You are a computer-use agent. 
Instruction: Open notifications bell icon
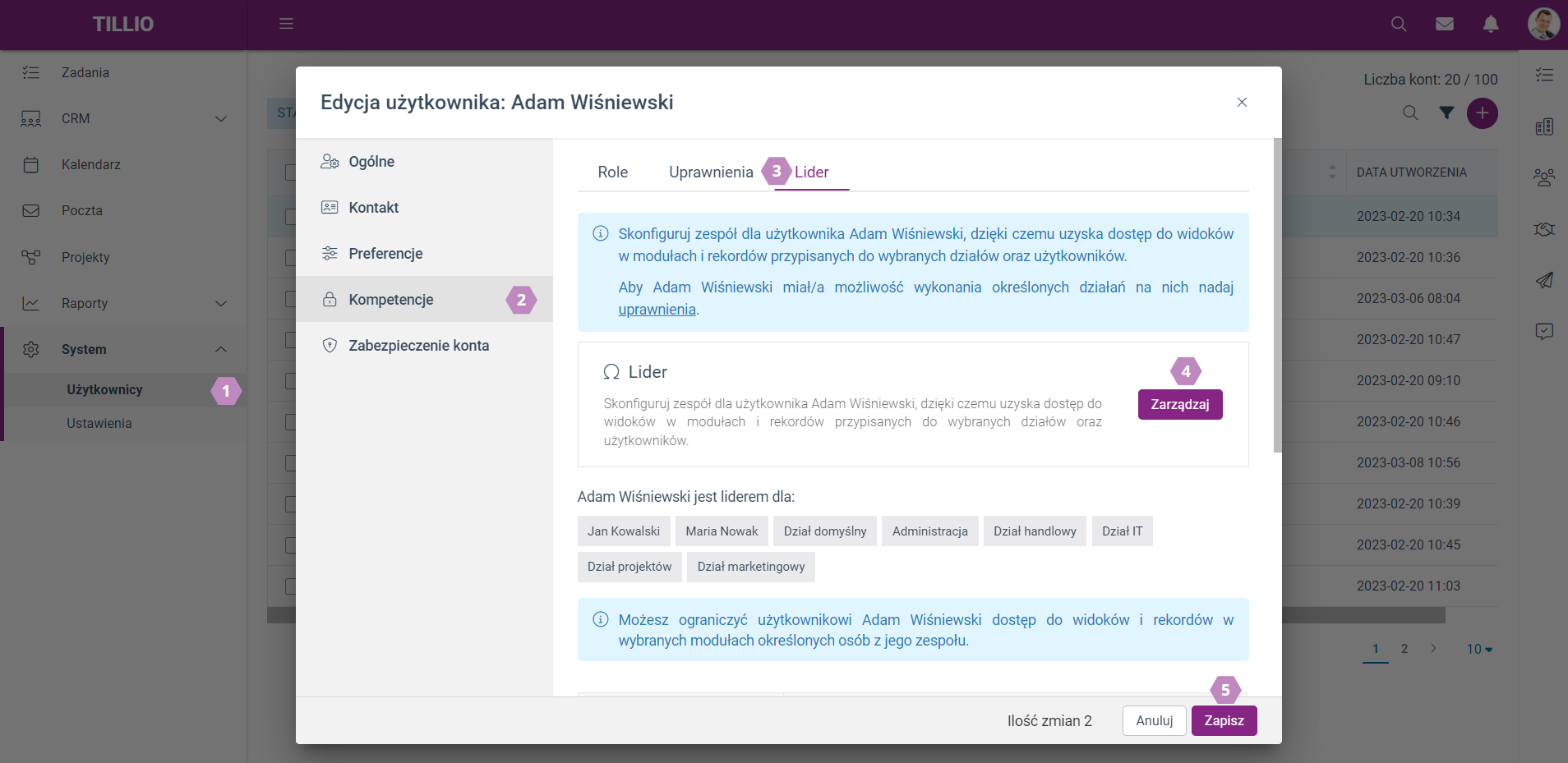[1491, 24]
